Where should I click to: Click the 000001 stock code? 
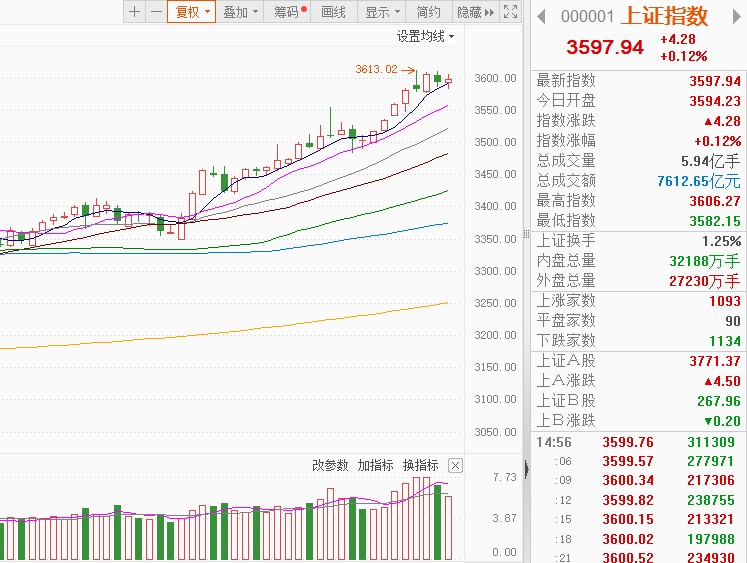point(587,17)
